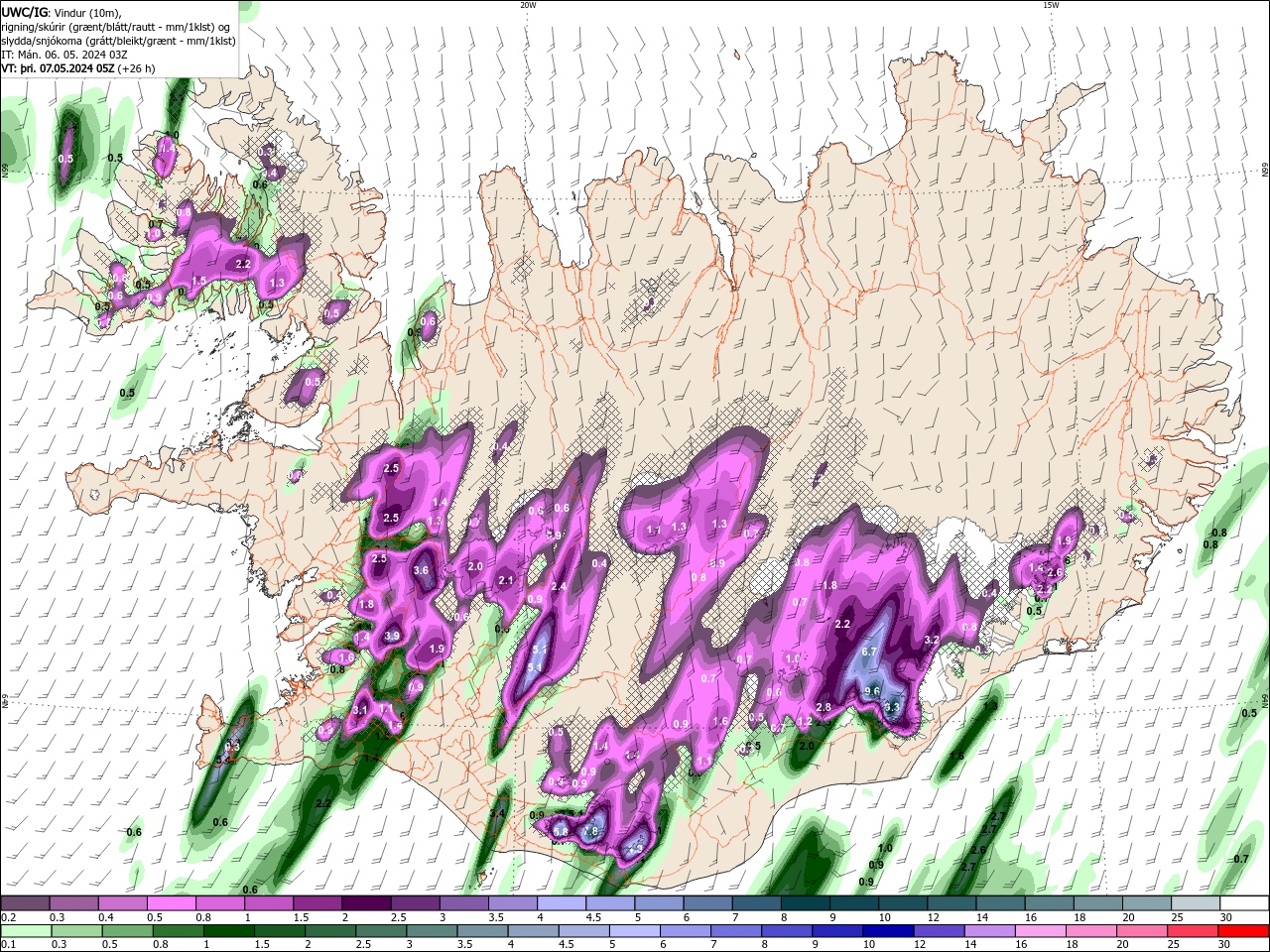Image resolution: width=1270 pixels, height=952 pixels.
Task: Click the pale grey 25 swatch in upper legend
Action: [1197, 903]
